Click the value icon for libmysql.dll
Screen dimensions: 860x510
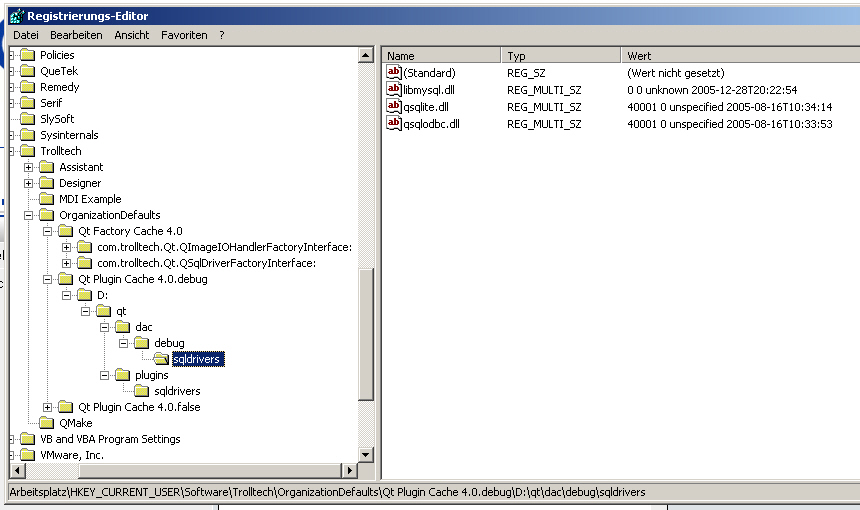394,89
